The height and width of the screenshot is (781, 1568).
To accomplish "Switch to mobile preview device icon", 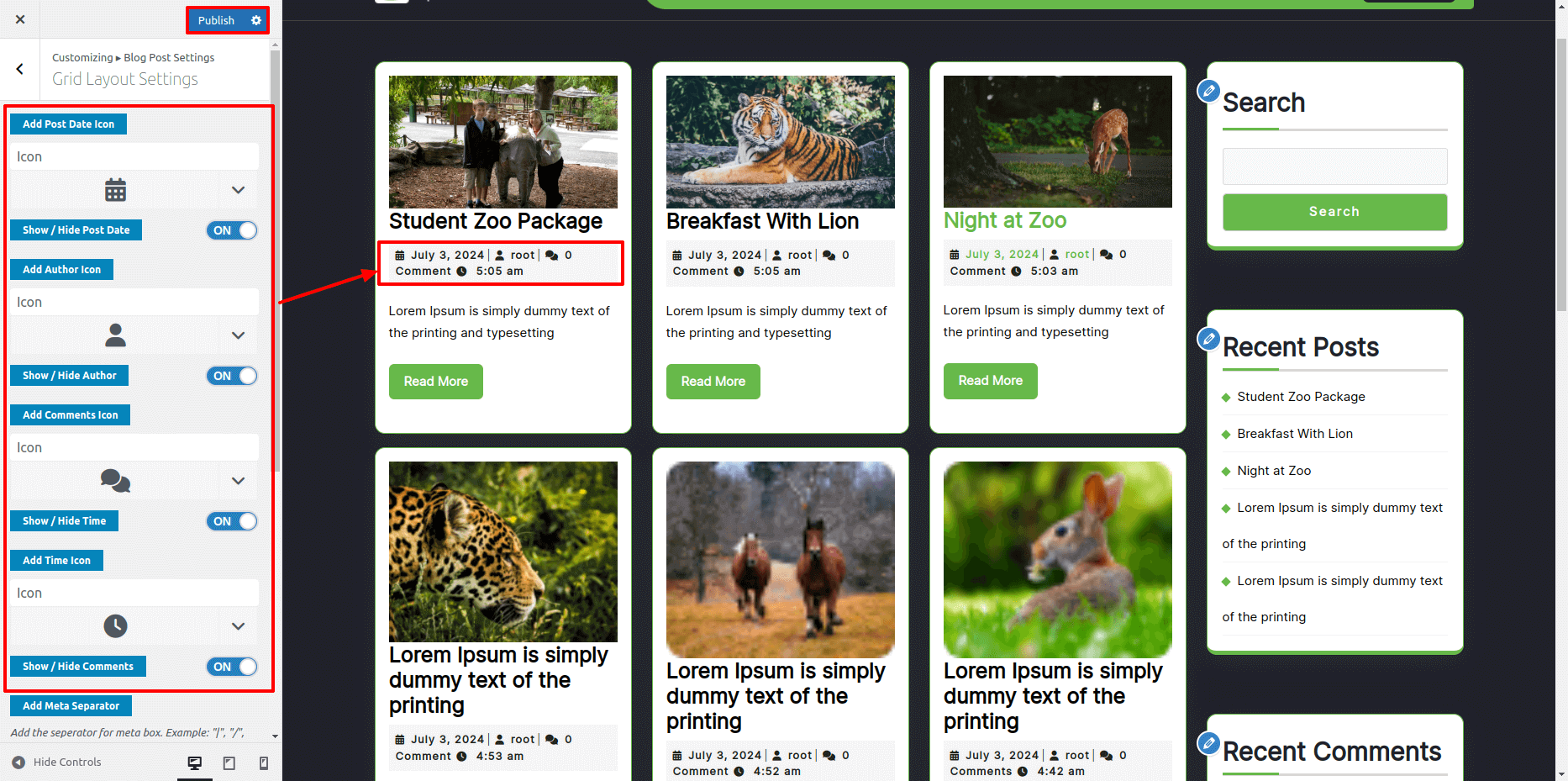I will click(264, 763).
